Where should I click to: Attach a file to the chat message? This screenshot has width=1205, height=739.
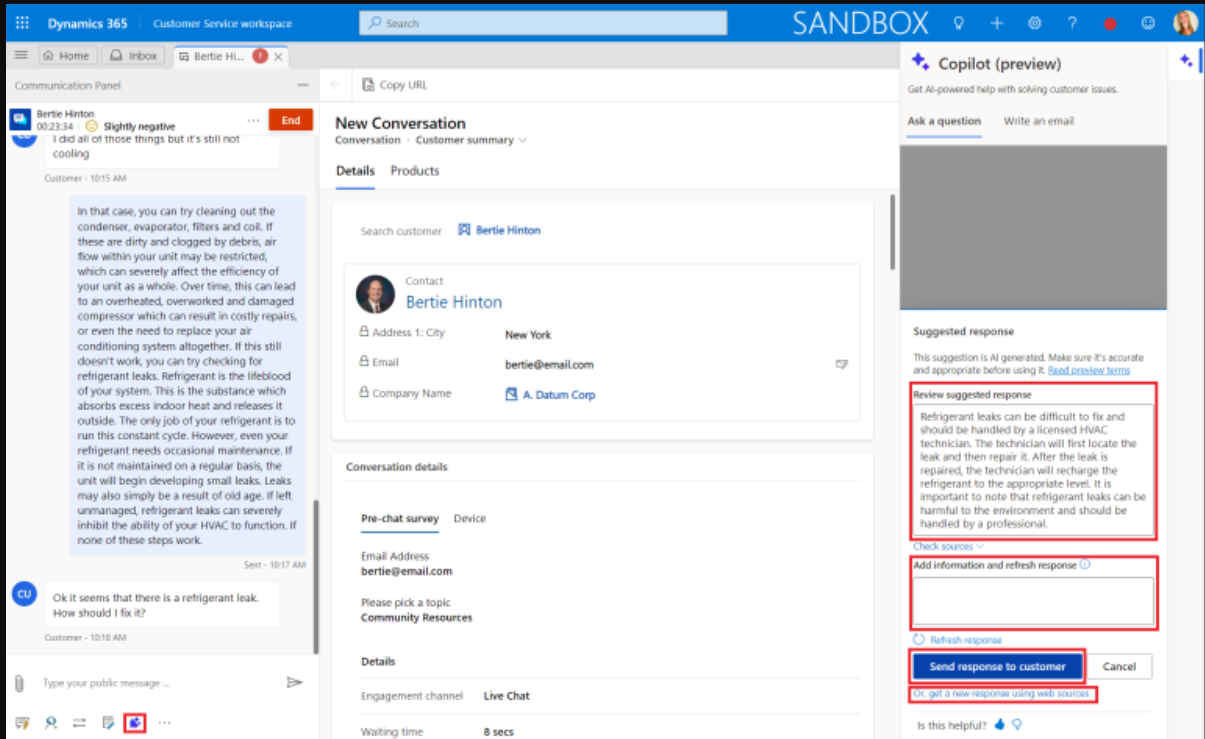click(19, 683)
